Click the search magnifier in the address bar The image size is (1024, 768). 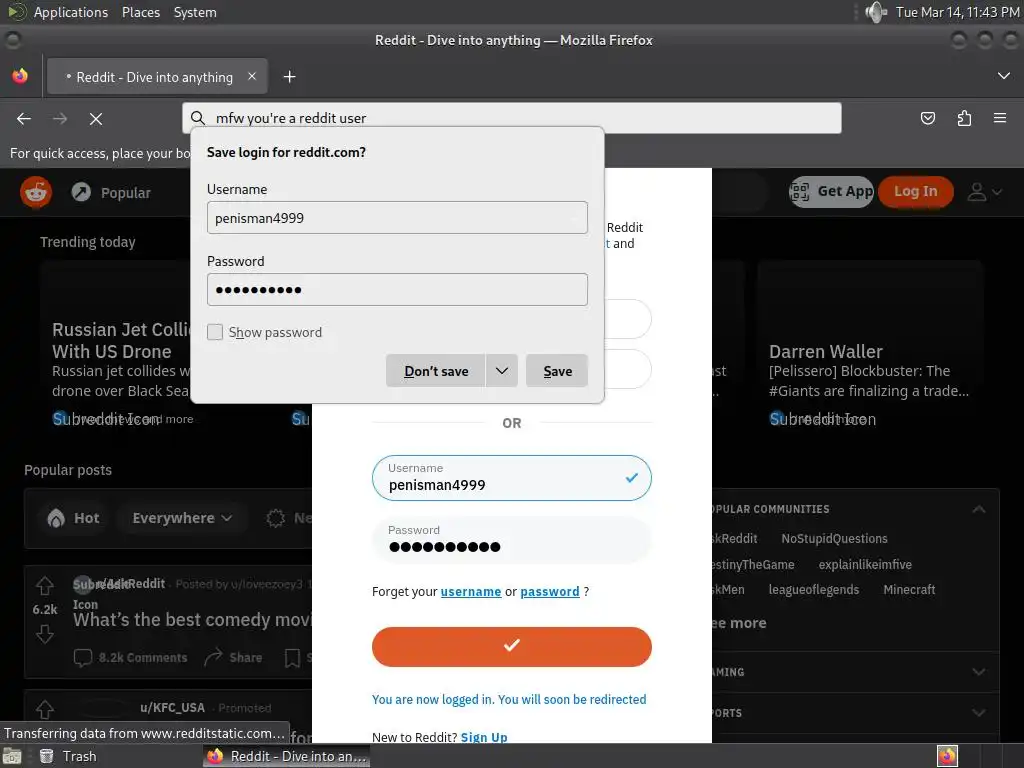(198, 118)
